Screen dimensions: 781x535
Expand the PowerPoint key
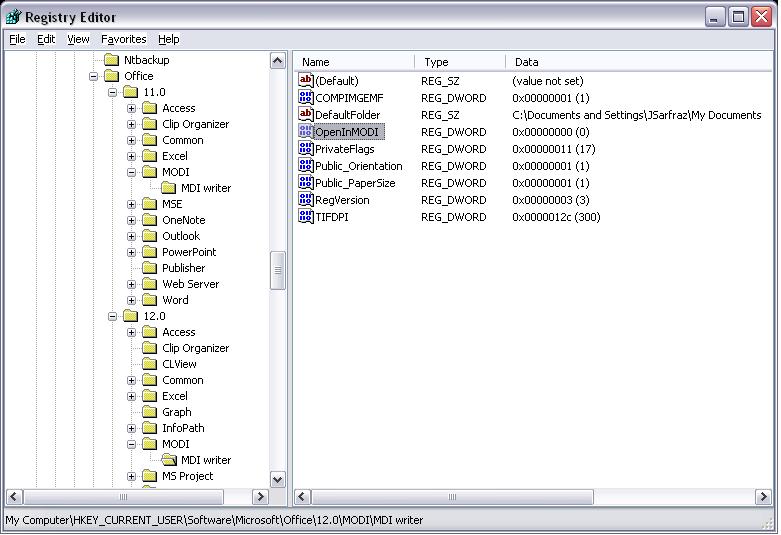[131, 252]
